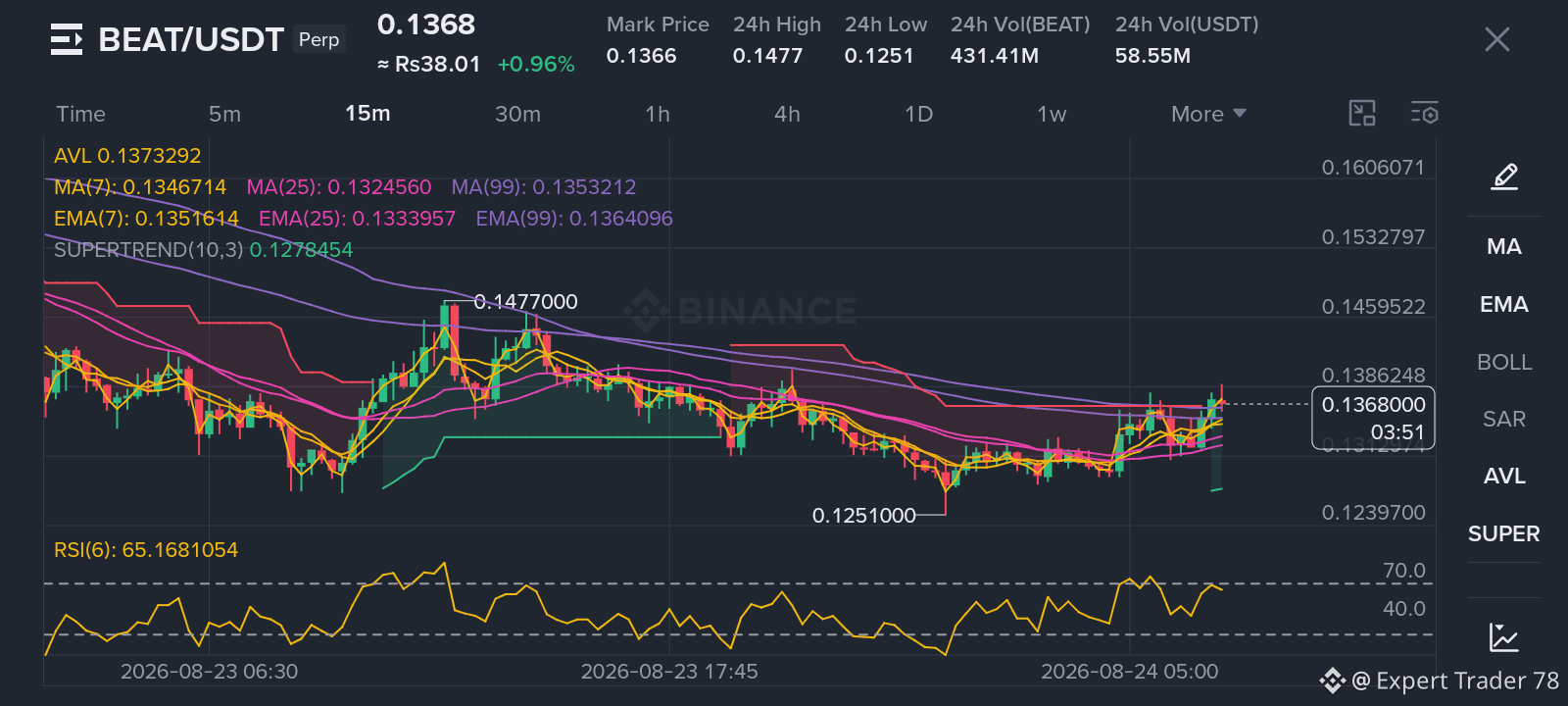Click the Mark Price value 0.1366

point(641,56)
